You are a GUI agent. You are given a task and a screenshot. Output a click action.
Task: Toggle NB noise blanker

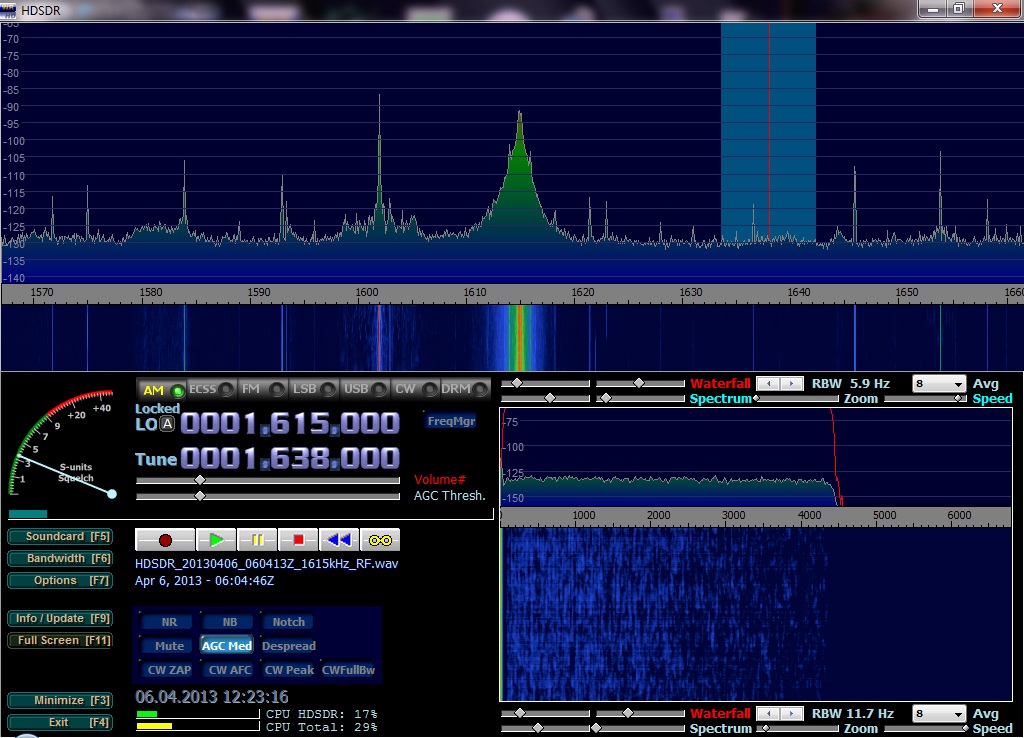(229, 622)
